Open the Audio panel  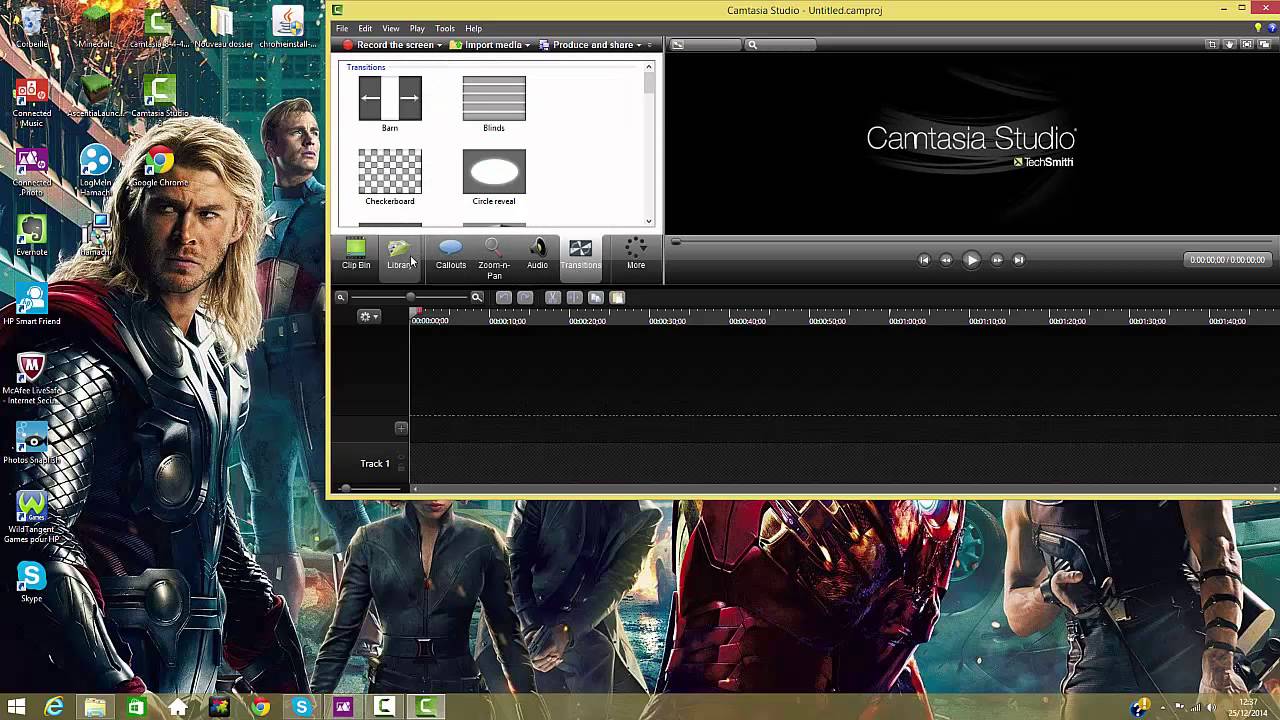click(537, 254)
